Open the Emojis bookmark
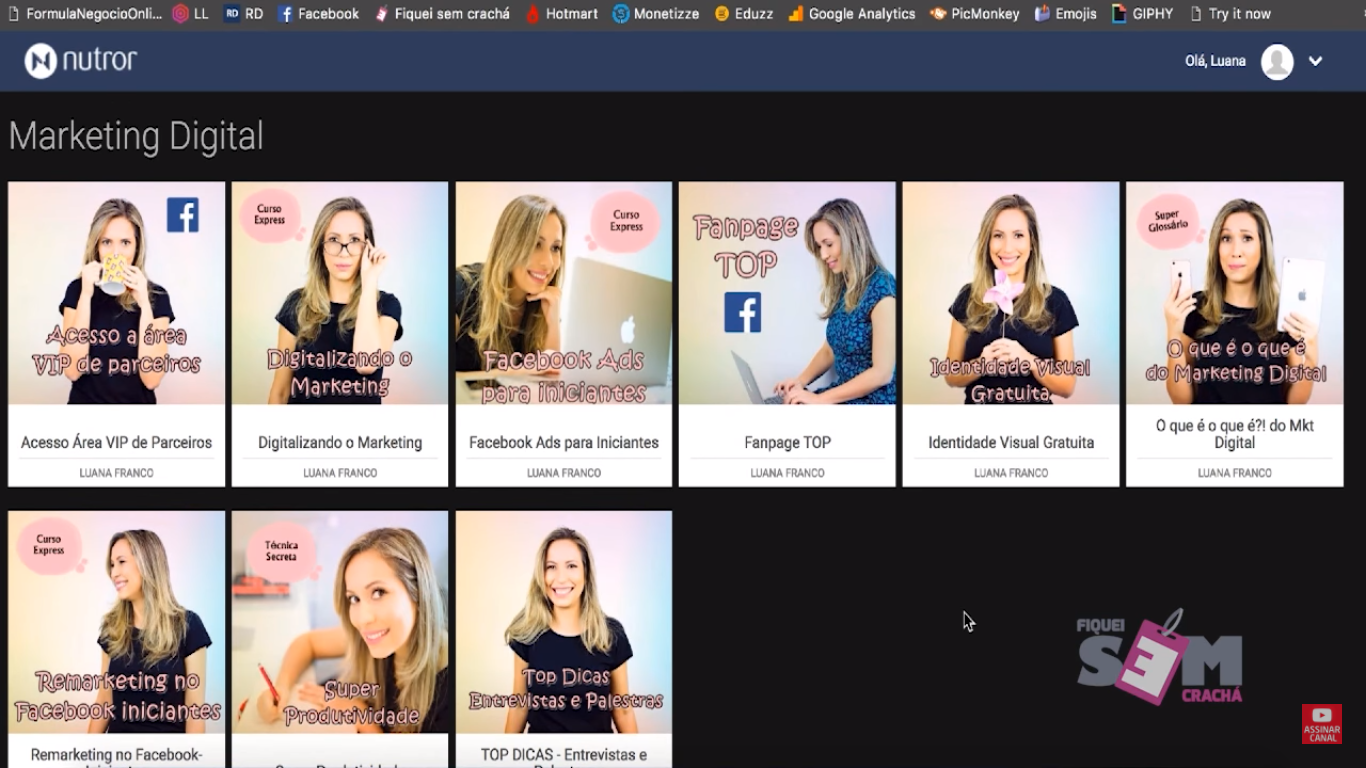 click(1066, 14)
